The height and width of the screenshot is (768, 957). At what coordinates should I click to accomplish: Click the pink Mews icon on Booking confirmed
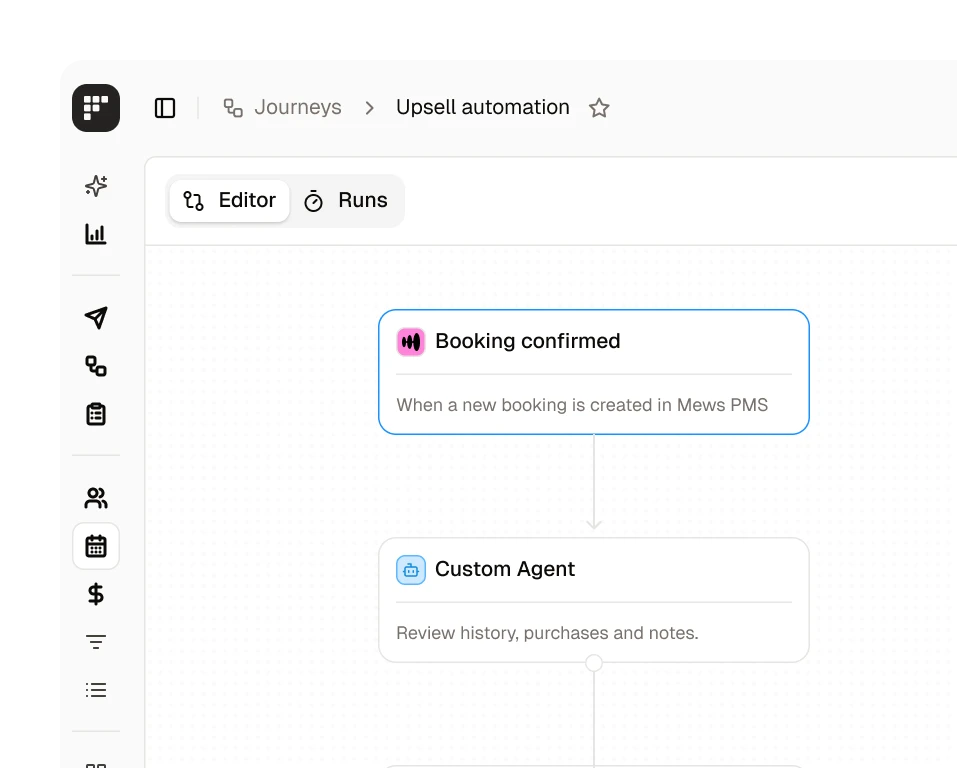click(x=411, y=341)
